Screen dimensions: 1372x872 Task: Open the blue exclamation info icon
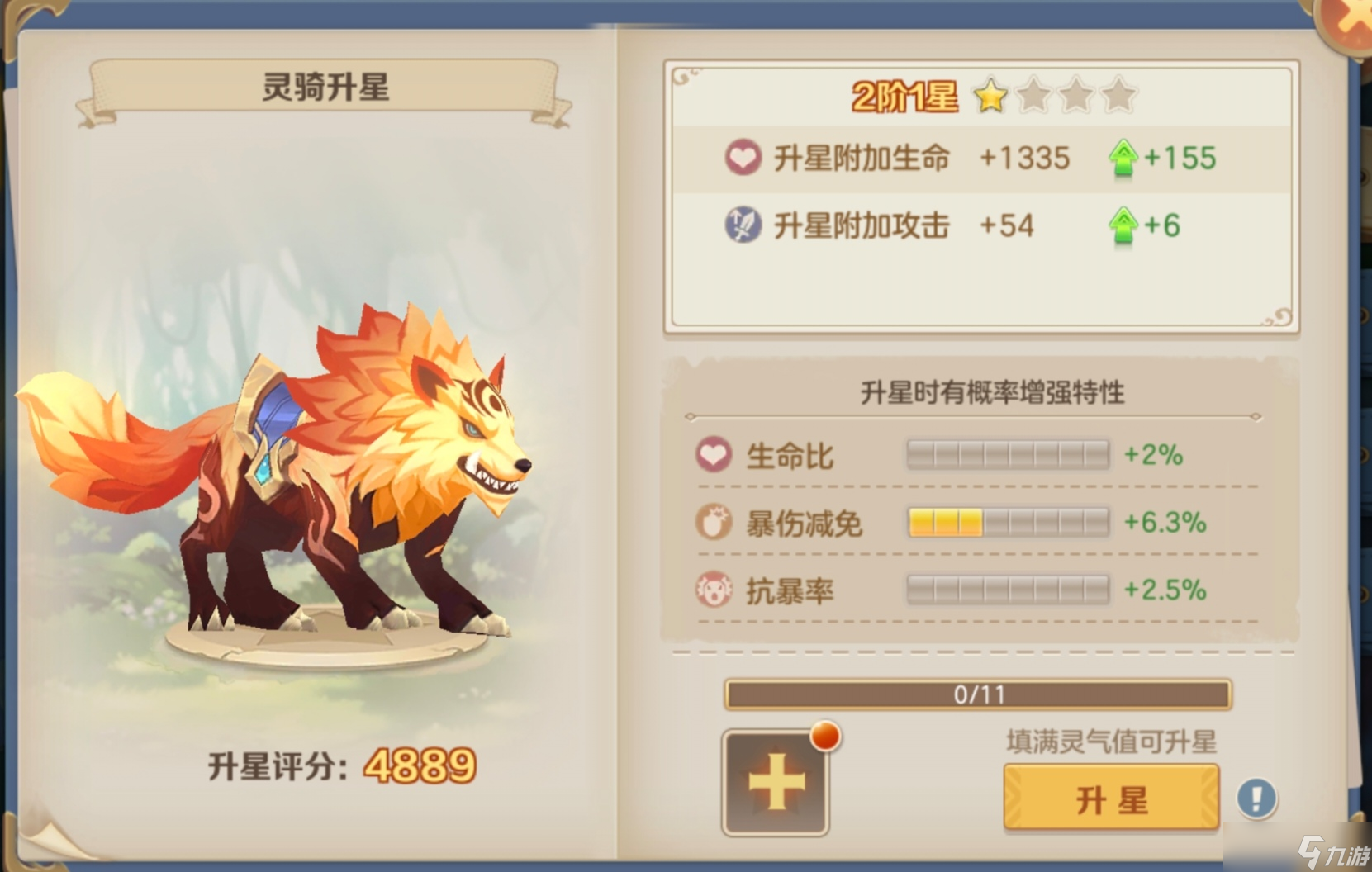(1256, 799)
